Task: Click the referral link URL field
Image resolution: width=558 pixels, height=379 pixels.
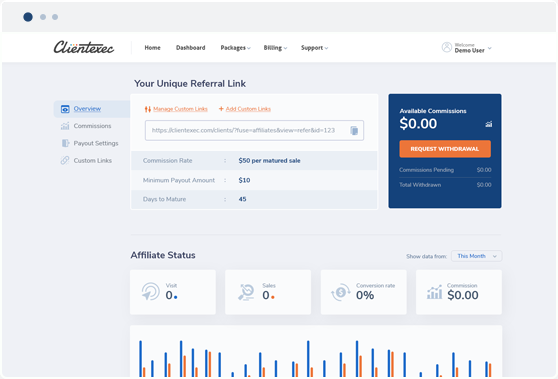Action: tap(254, 130)
